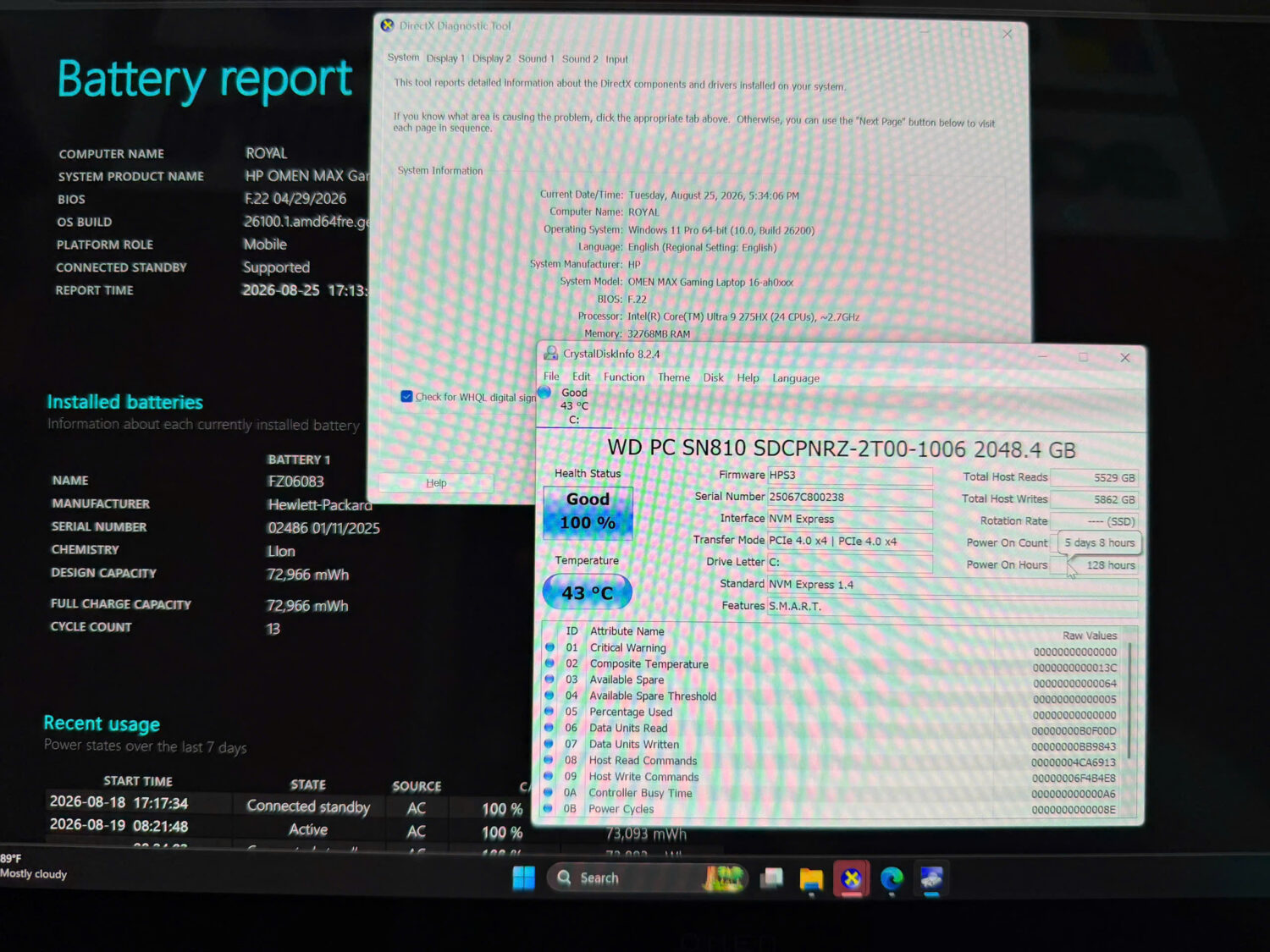Open the Theme menu in CrystalDiskInfo

(674, 377)
